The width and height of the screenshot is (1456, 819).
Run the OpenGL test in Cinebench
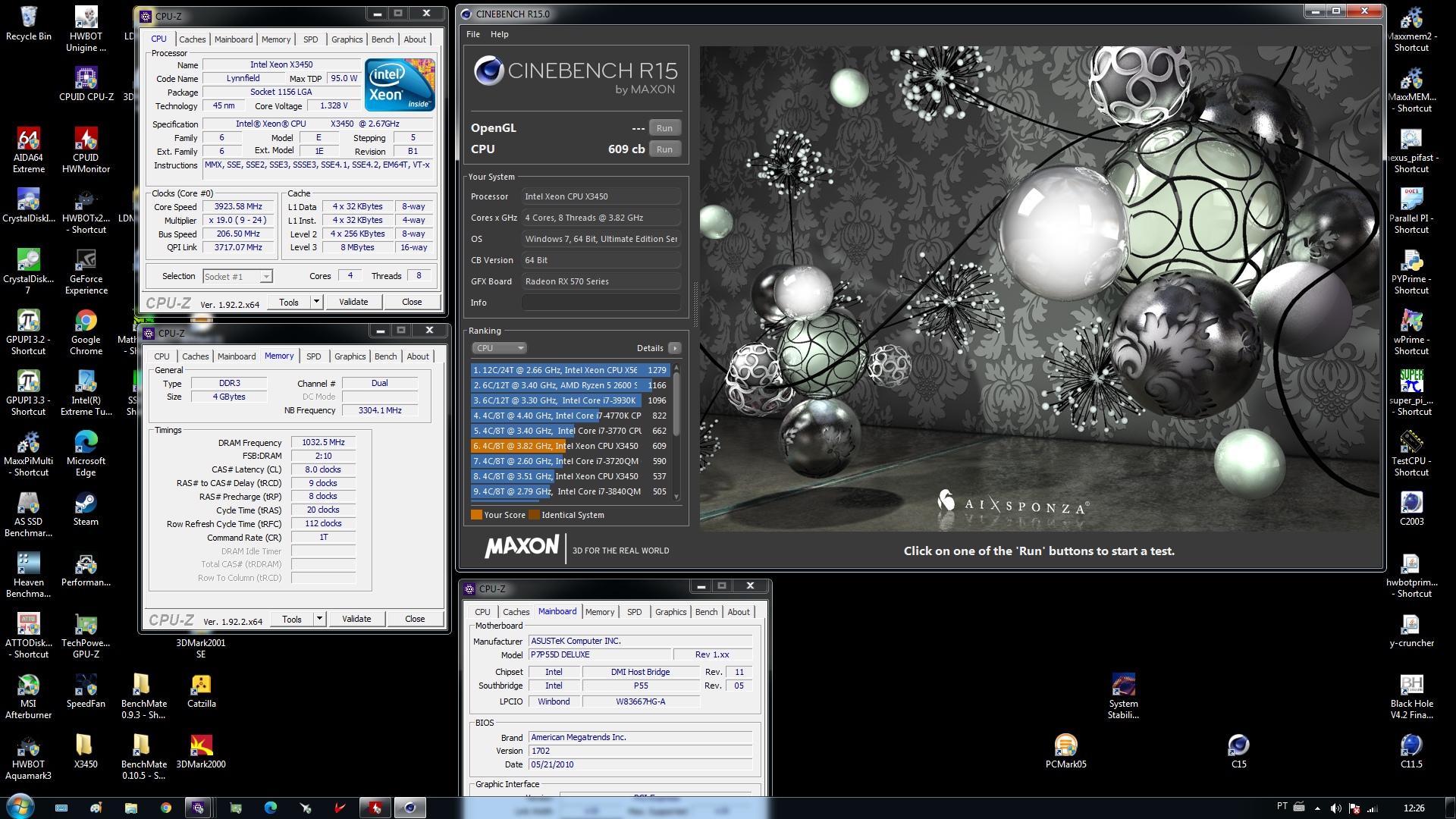pos(665,128)
